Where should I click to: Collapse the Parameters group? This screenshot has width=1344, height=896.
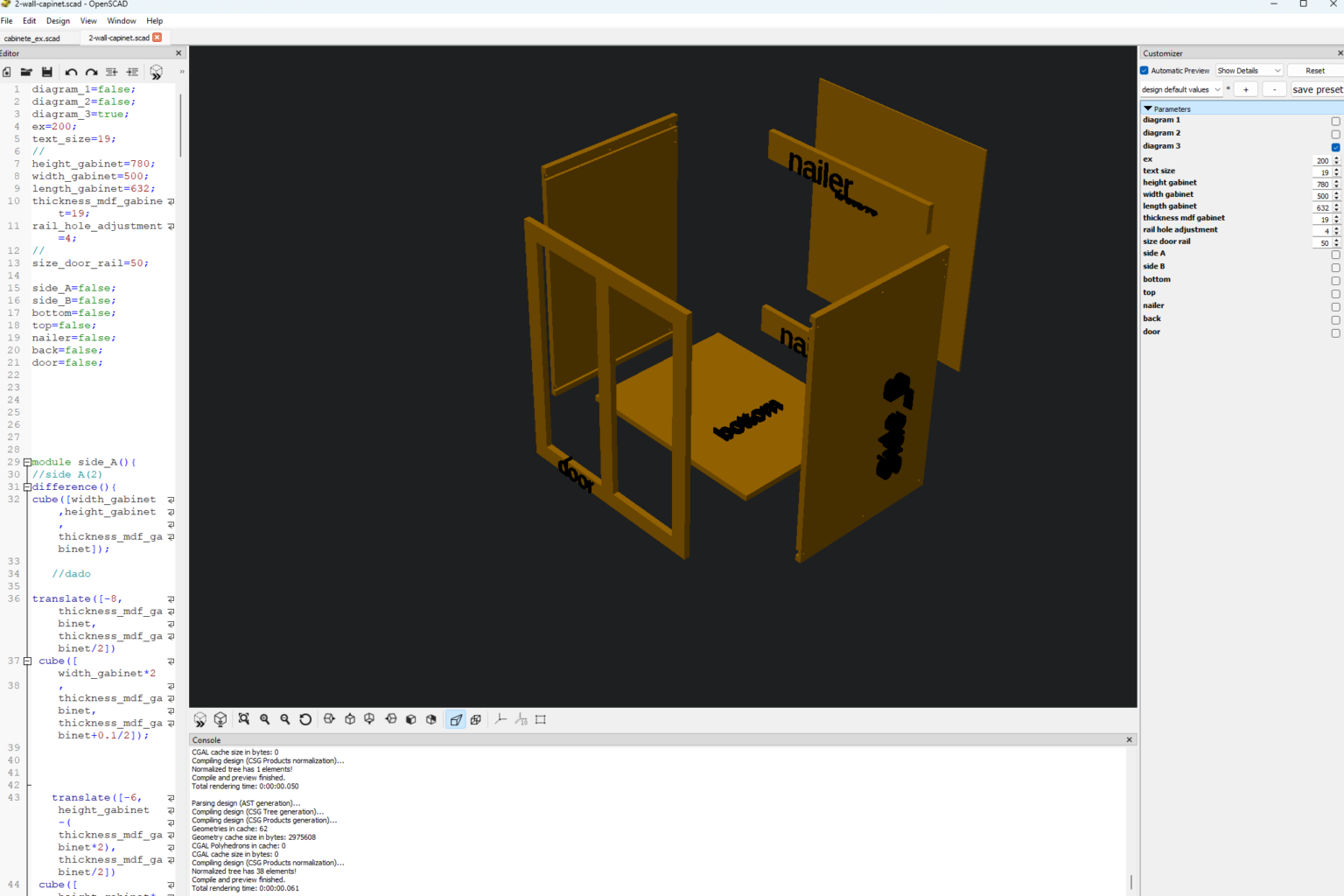(1148, 108)
